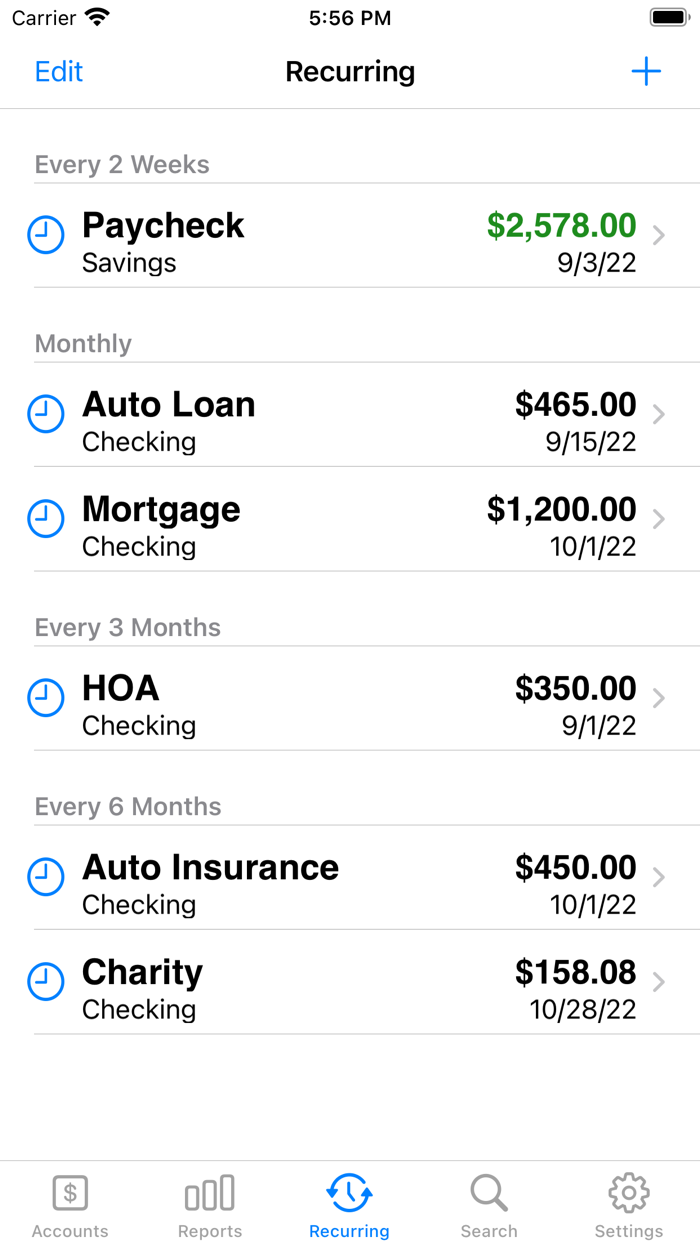Tap the clock icon beside Paycheck
This screenshot has width=700, height=1244.
(x=46, y=235)
